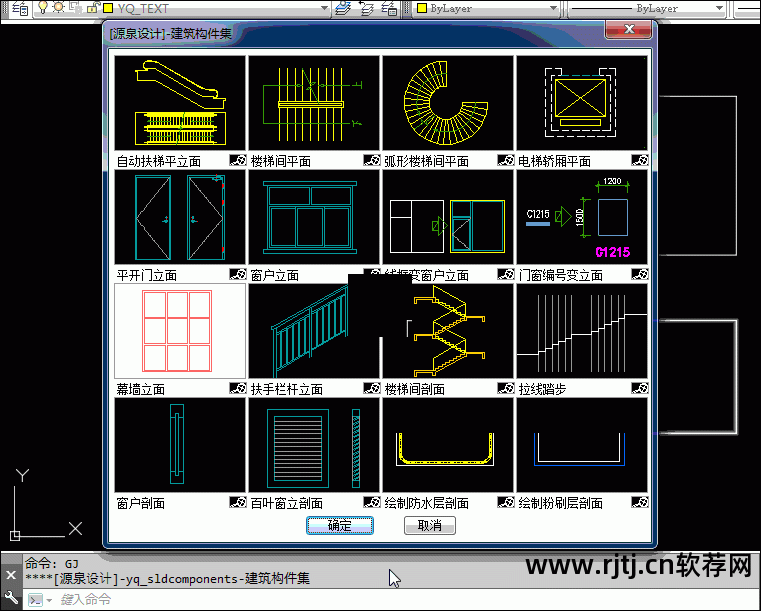Screen dimensions: 761x611
Task: Select the 楼梯间剖面 thumbnail
Action: 448,331
